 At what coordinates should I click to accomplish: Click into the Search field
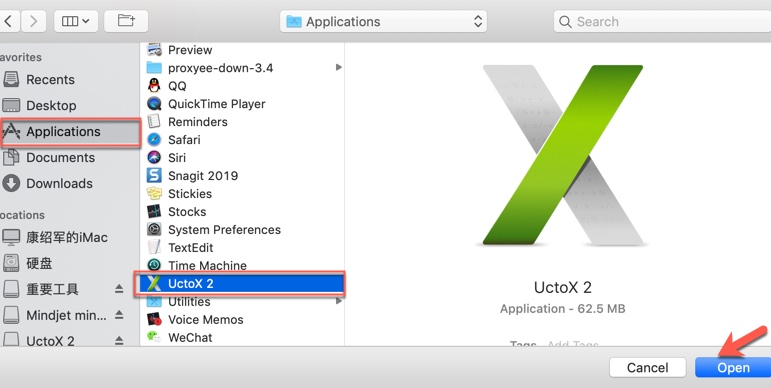pos(662,22)
